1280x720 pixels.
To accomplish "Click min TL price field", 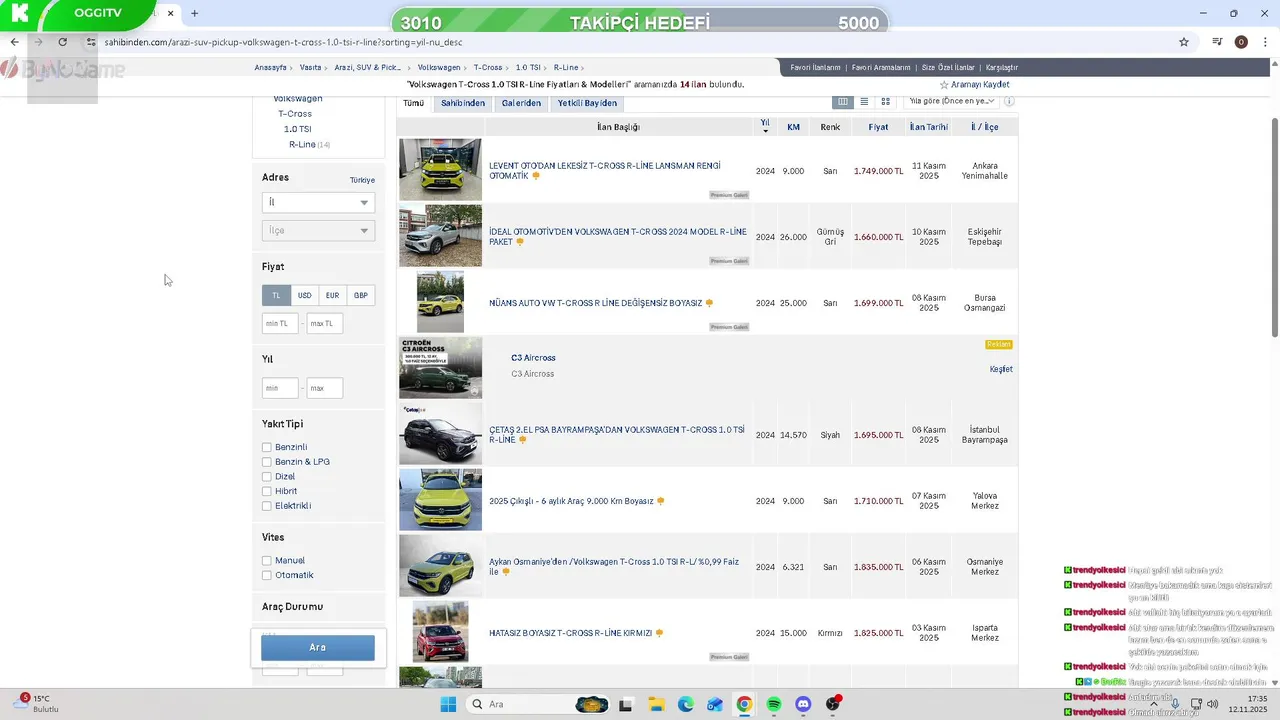I will click(280, 323).
